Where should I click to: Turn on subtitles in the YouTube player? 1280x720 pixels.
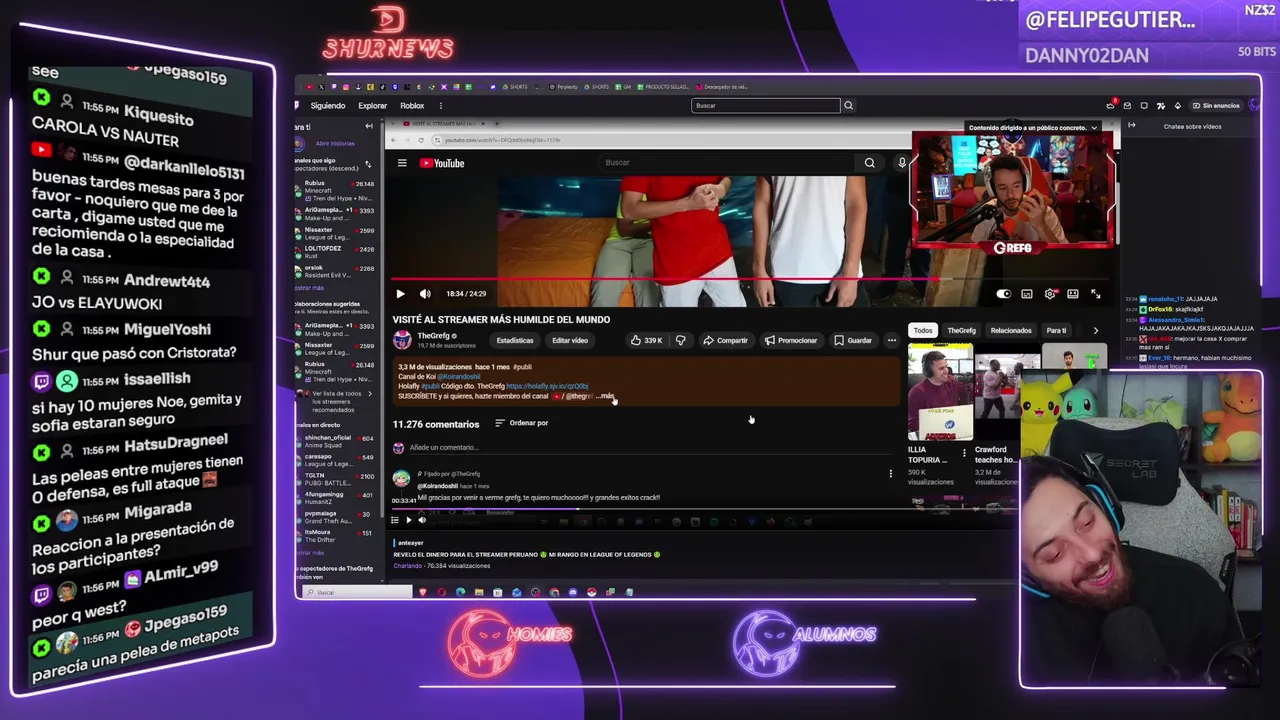click(x=1027, y=294)
